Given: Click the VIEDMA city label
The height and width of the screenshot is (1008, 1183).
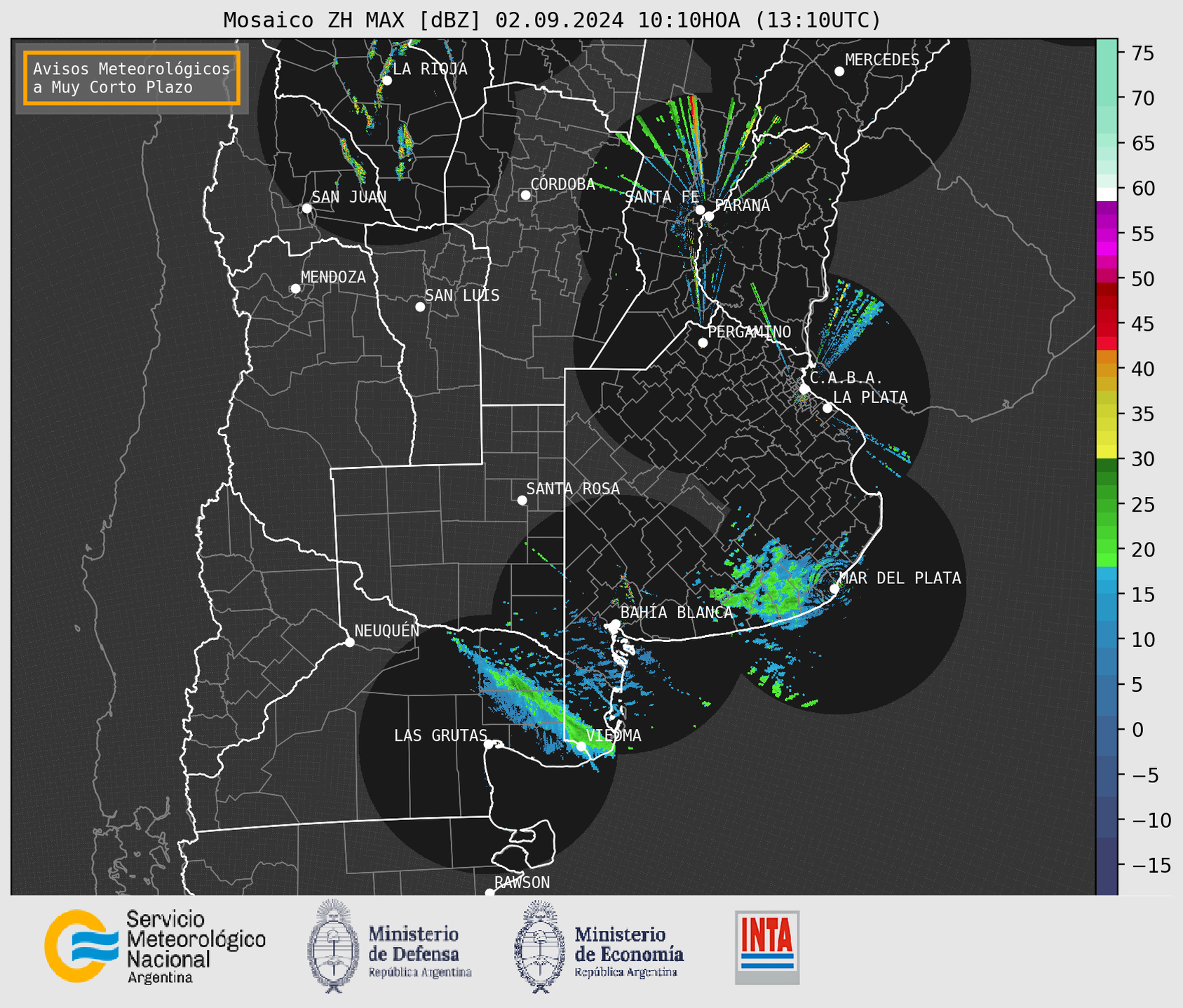Looking at the screenshot, I should coord(614,735).
